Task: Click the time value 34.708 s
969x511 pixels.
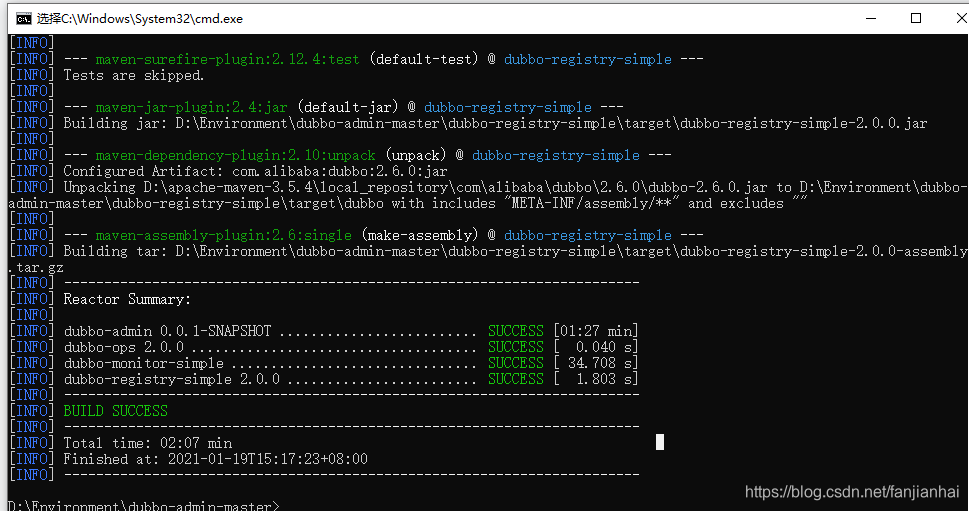Action: (600, 363)
